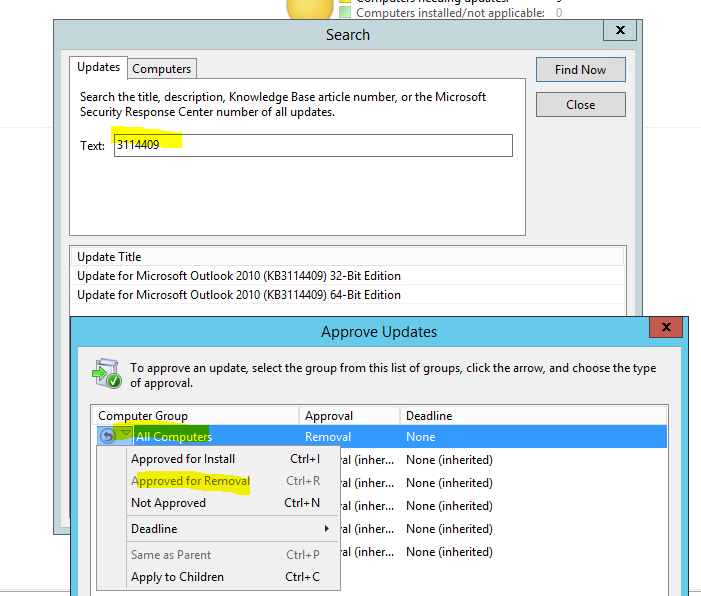Open the approval dropdown arrow for All Computers
This screenshot has height=596, width=701.
pyautogui.click(x=126, y=433)
